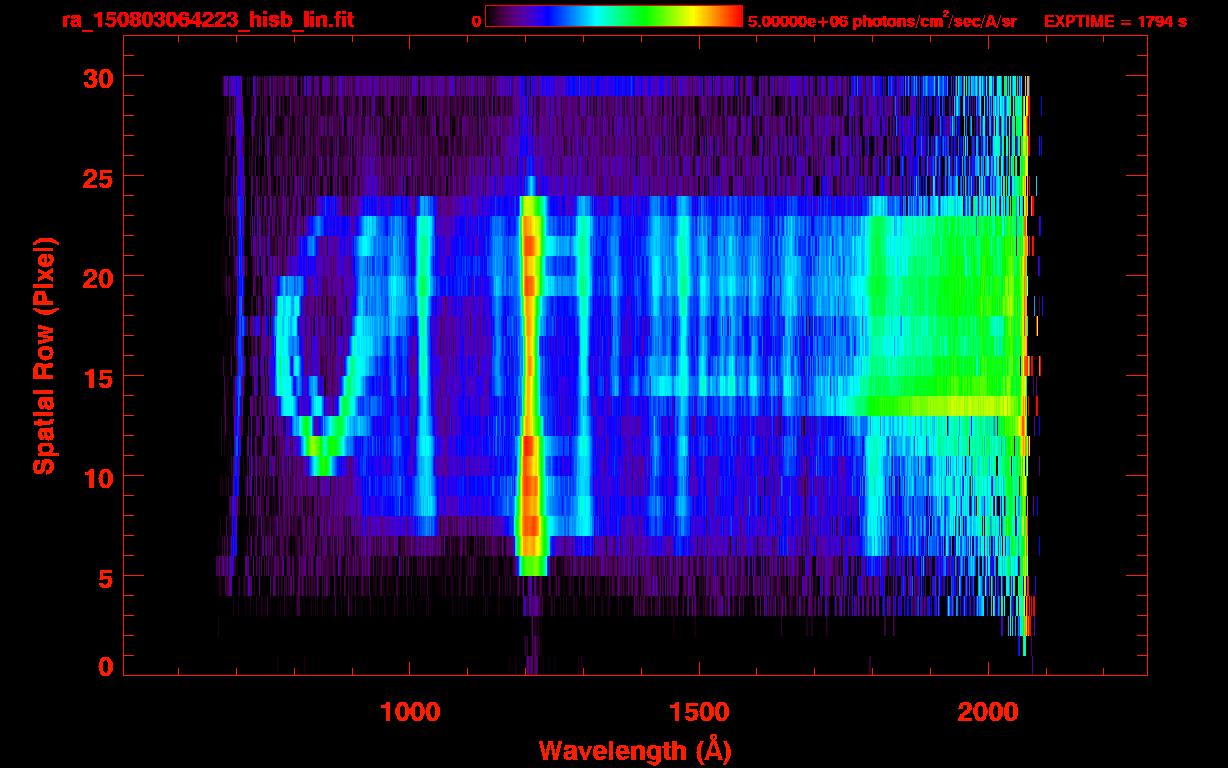
Task: Click the 20 spatial row tick label
Action: coord(97,277)
